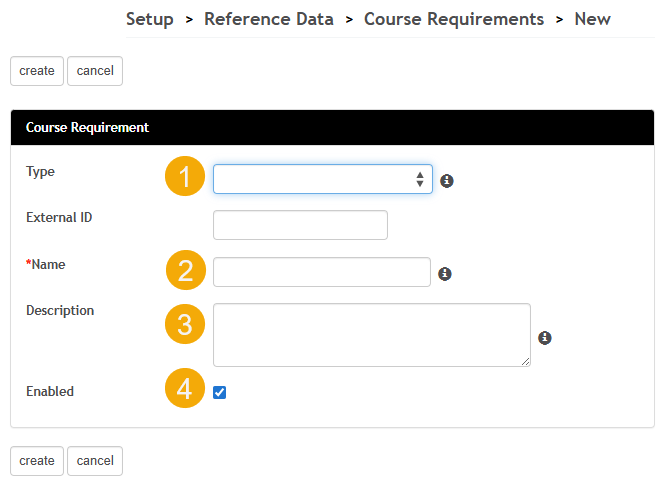Focus the External ID input field
The width and height of the screenshot is (668, 486).
pos(300,225)
